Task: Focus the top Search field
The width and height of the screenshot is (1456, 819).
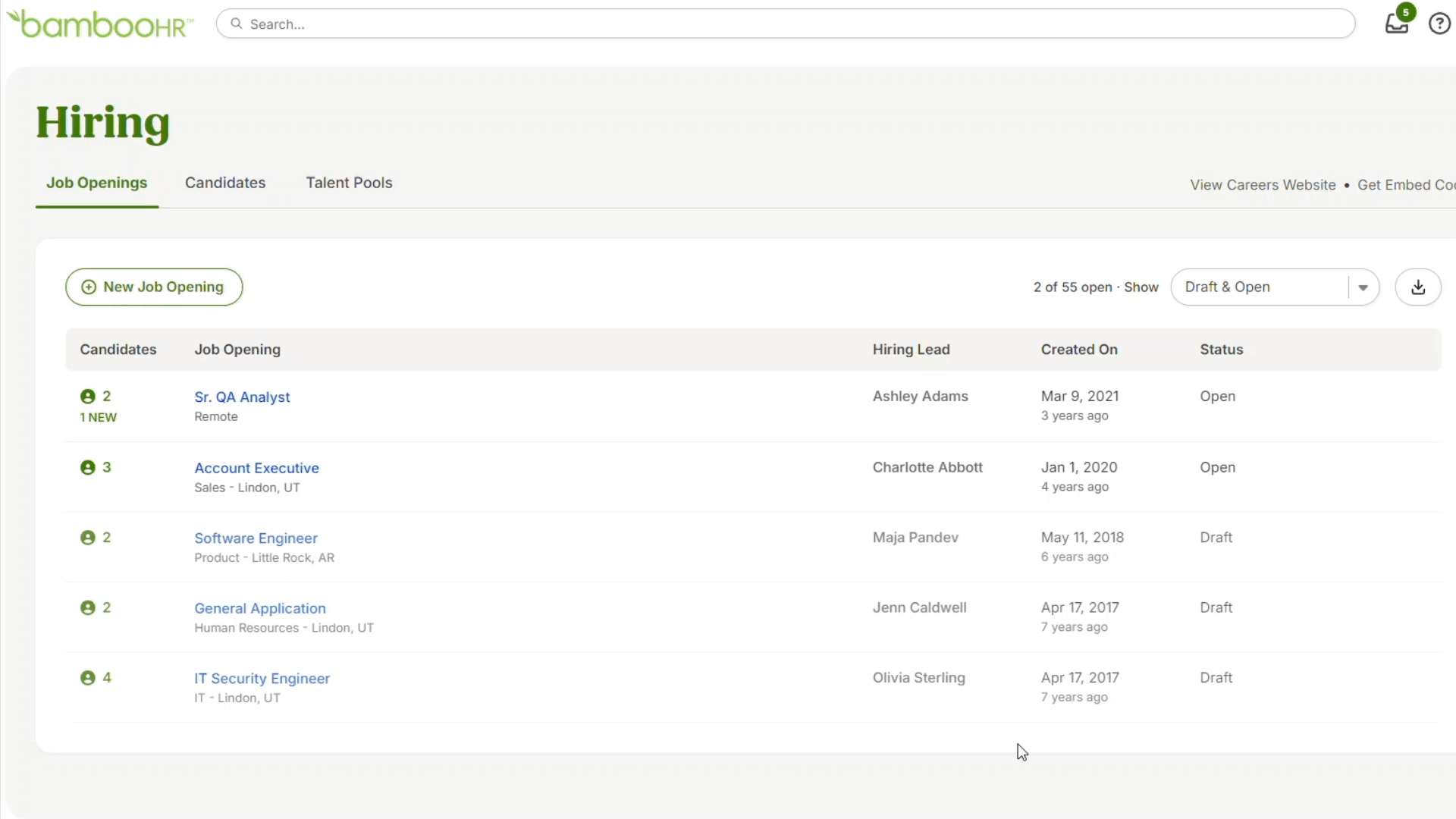Action: click(786, 24)
